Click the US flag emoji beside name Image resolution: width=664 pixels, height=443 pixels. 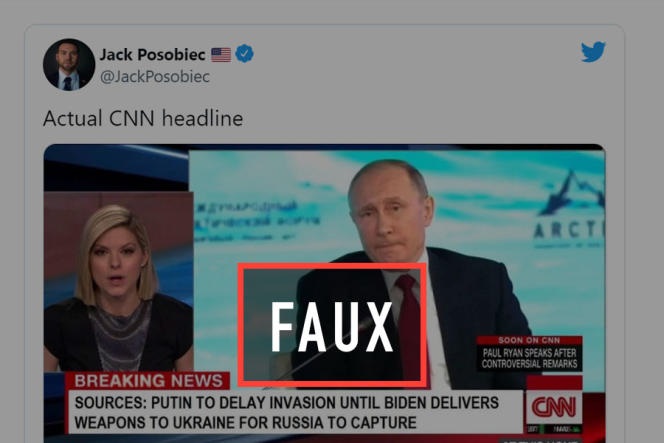[x=221, y=55]
